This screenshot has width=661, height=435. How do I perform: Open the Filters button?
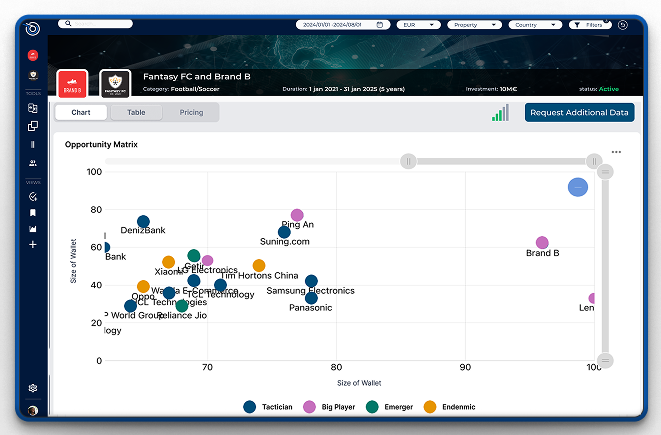(590, 25)
